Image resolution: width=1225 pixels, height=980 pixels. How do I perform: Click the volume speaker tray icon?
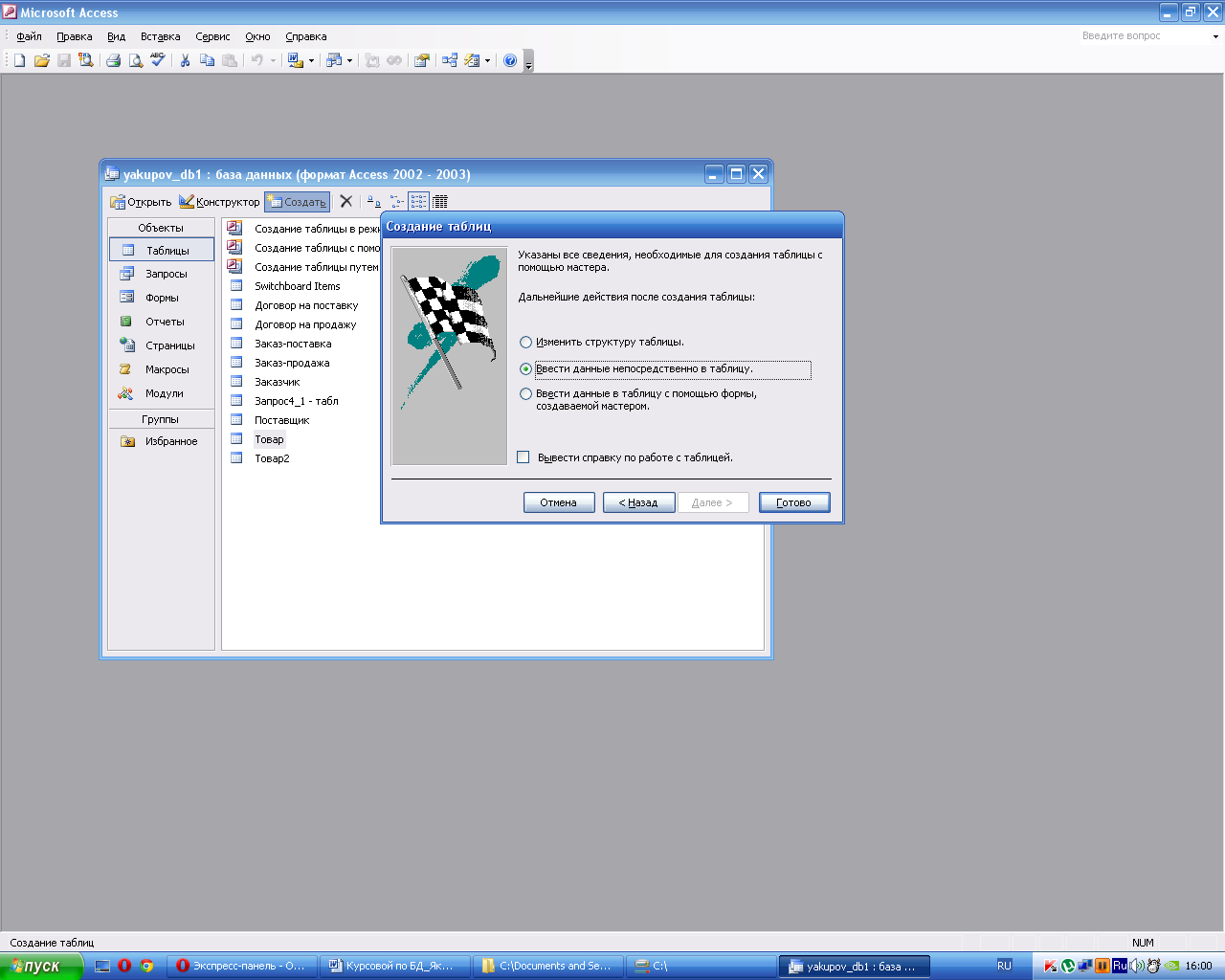click(1137, 966)
